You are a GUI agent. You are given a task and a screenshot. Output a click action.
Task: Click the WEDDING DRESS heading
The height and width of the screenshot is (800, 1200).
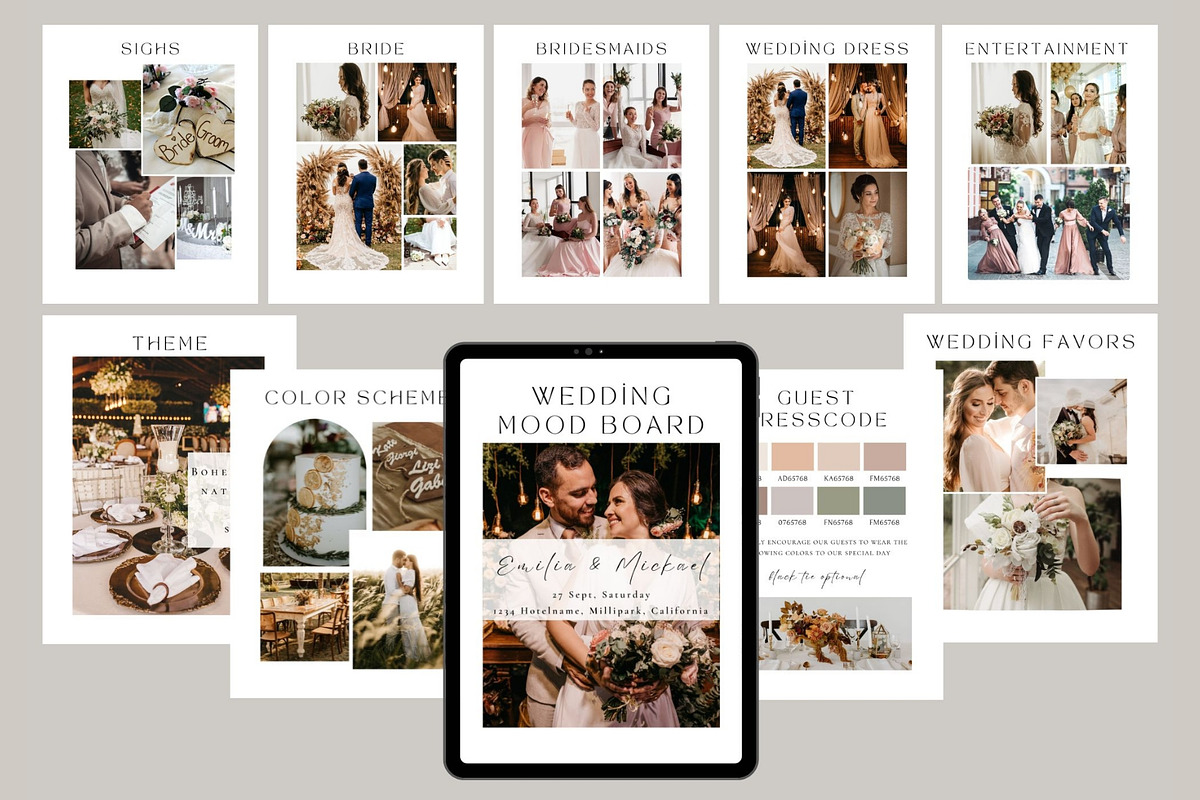[x=827, y=48]
